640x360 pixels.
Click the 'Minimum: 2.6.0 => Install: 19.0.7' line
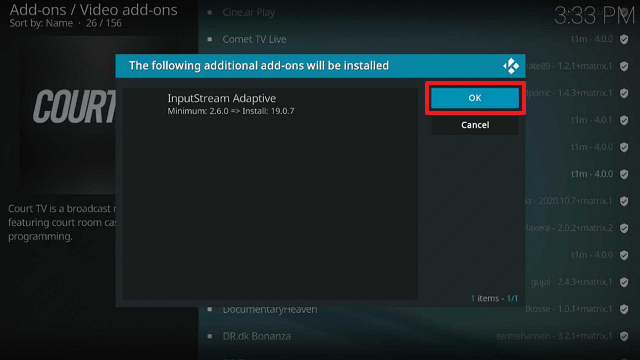pos(231,111)
